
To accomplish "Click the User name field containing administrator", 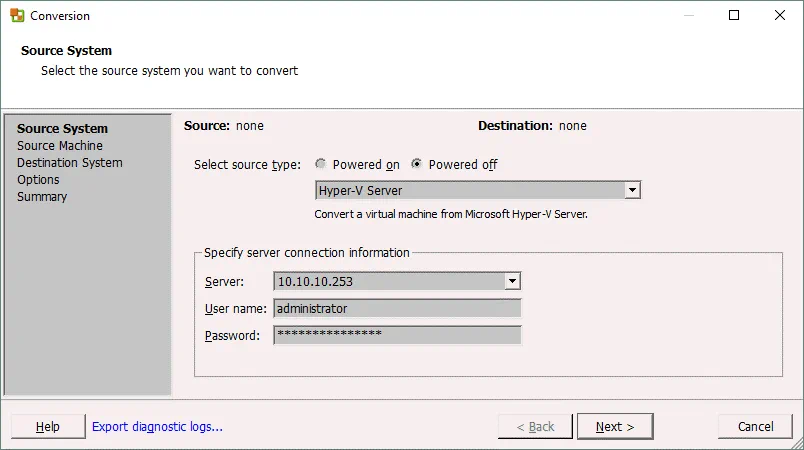I will (397, 309).
